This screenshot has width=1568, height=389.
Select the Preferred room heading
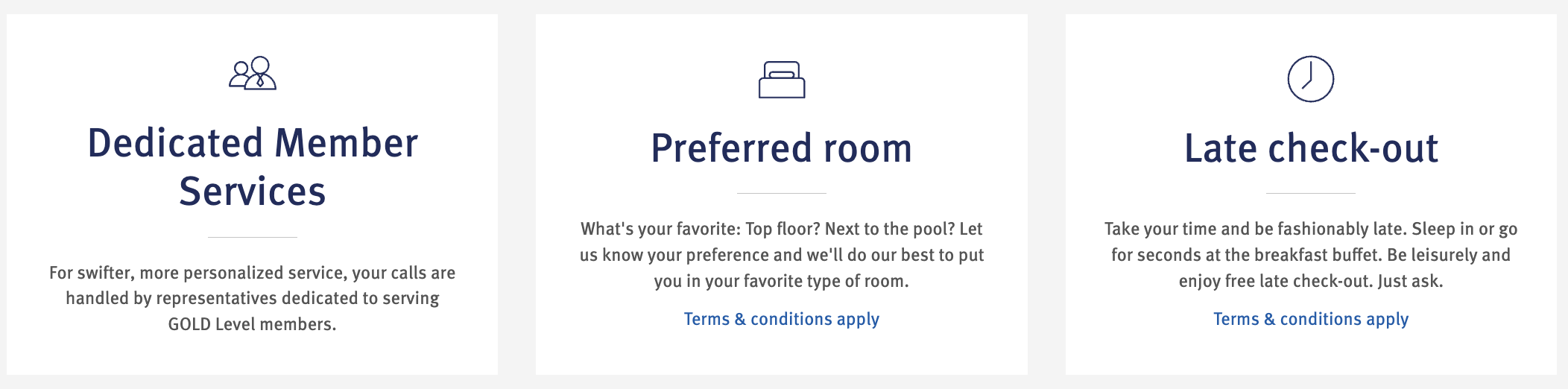pos(782,148)
